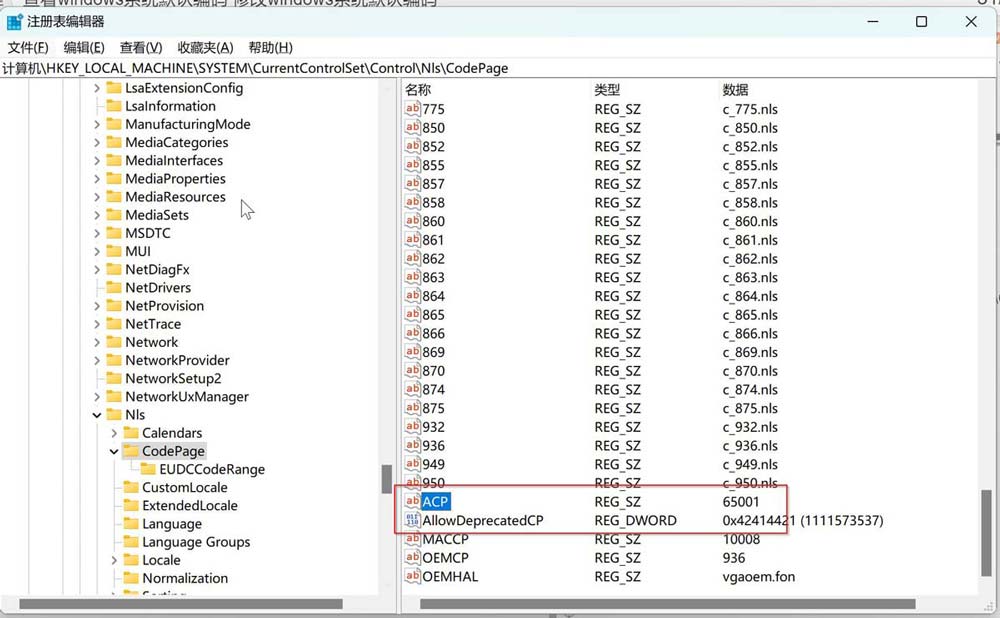
Task: Expand the Locale key
Action: pyautogui.click(x=113, y=560)
